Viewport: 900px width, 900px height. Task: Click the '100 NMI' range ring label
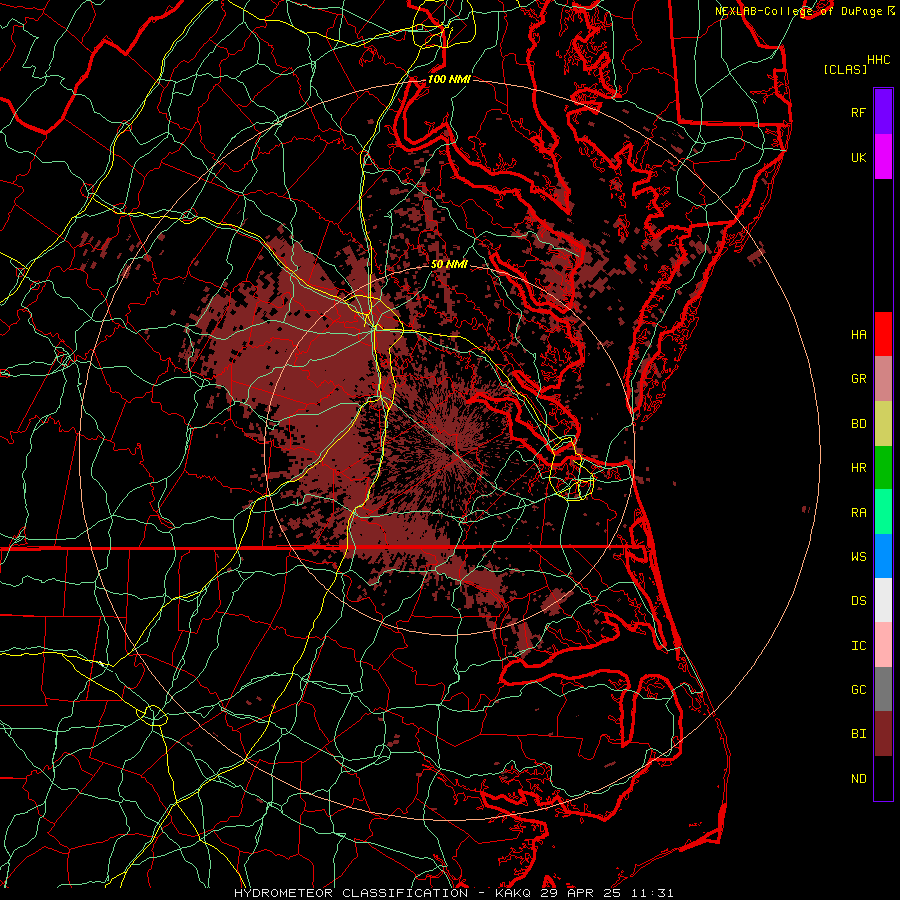tap(449, 79)
